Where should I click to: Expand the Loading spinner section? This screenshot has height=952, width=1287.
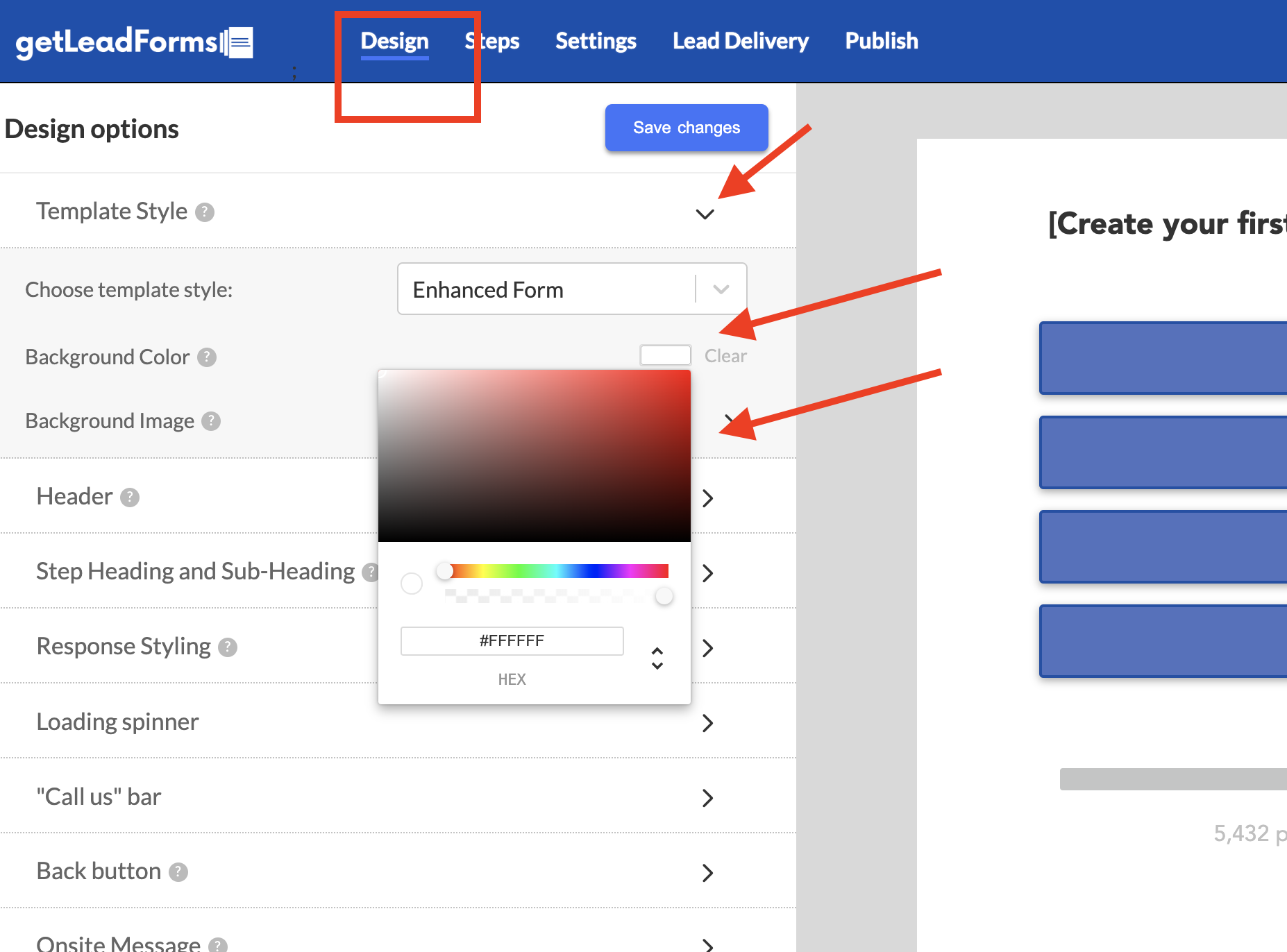tap(707, 723)
